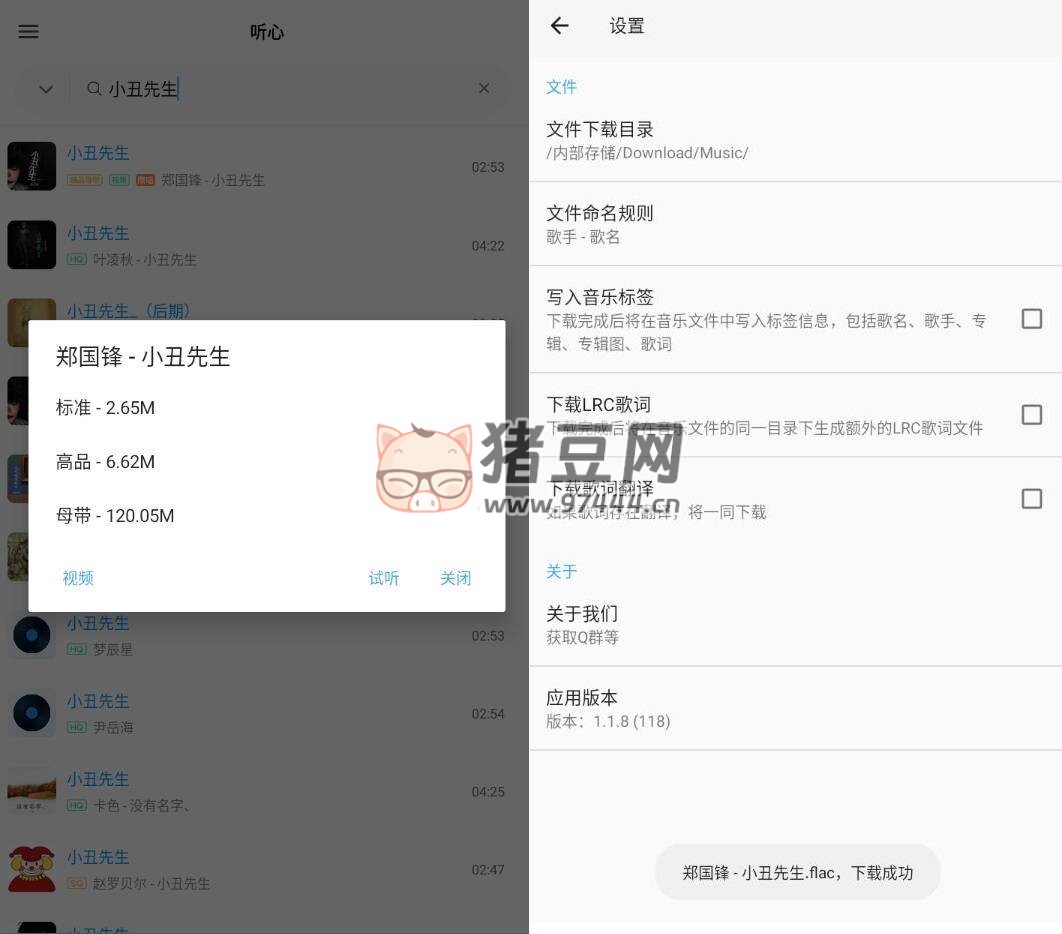Expand the search source dropdown arrow
The height and width of the screenshot is (934, 1062).
[46, 89]
